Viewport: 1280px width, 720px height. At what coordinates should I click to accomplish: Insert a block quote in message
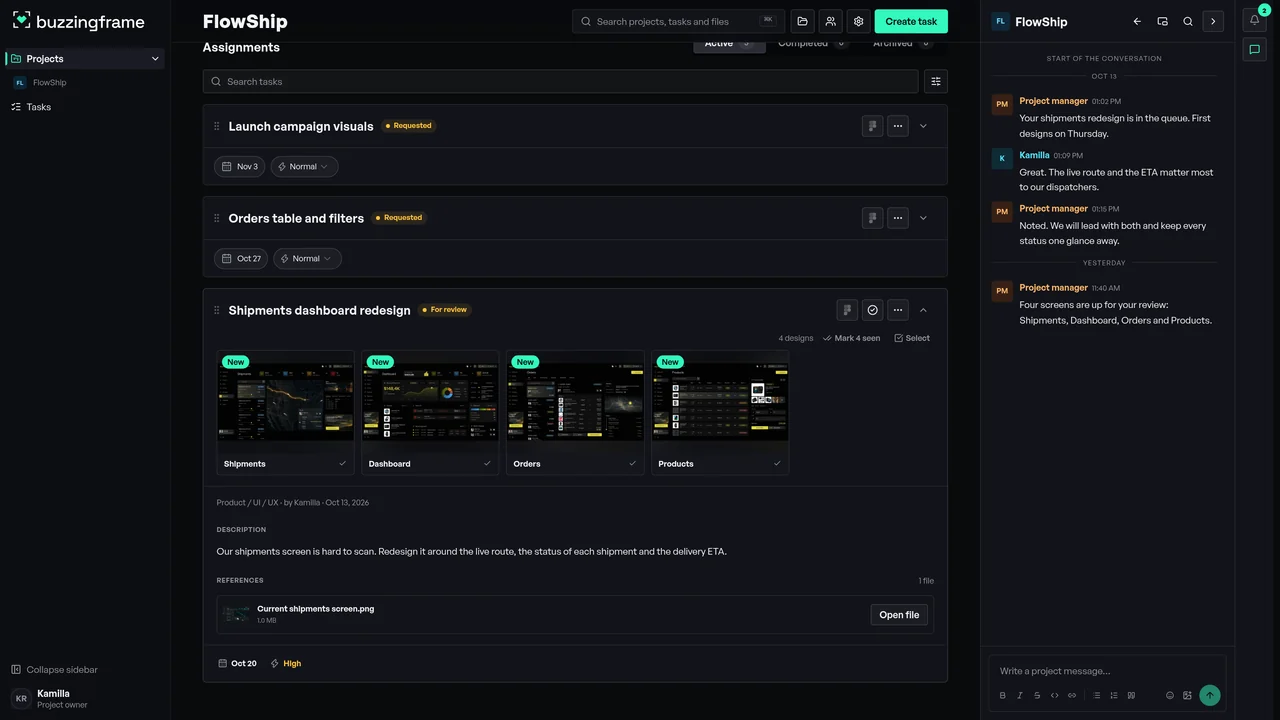coord(1131,695)
